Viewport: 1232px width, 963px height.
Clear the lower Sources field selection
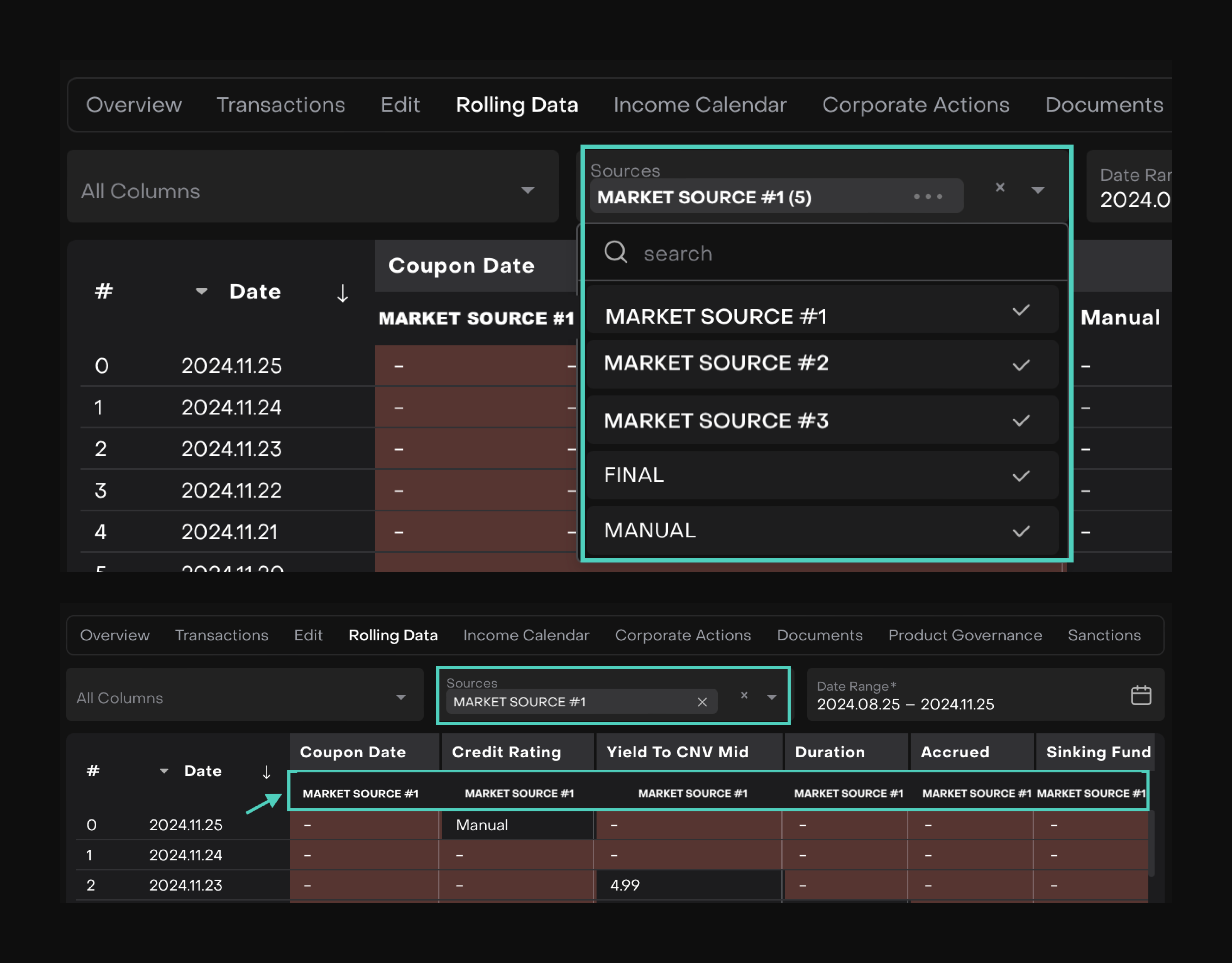coord(744,695)
